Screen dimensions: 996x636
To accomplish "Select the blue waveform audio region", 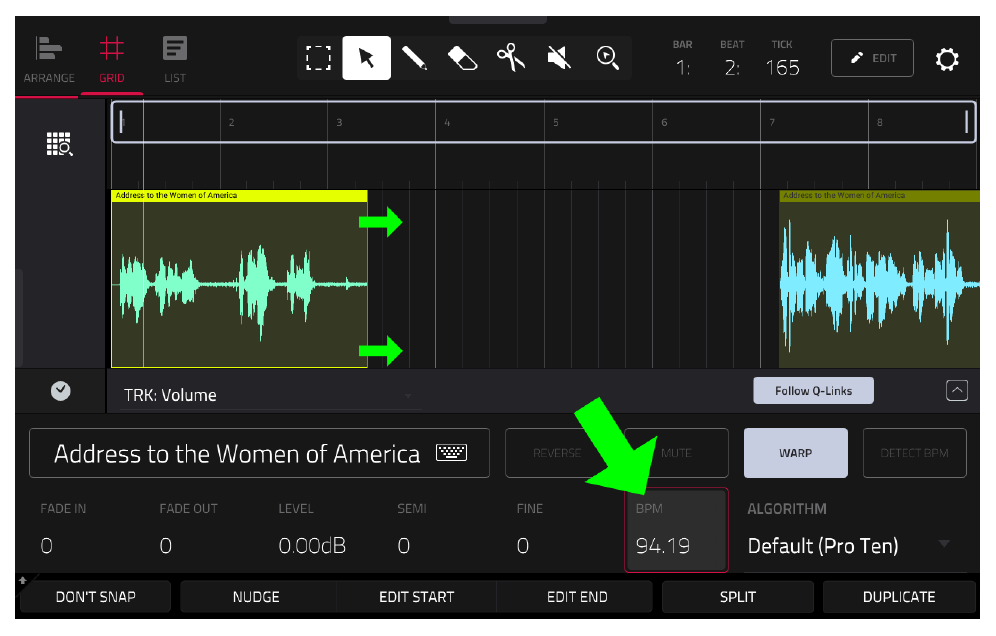I will coord(879,279).
